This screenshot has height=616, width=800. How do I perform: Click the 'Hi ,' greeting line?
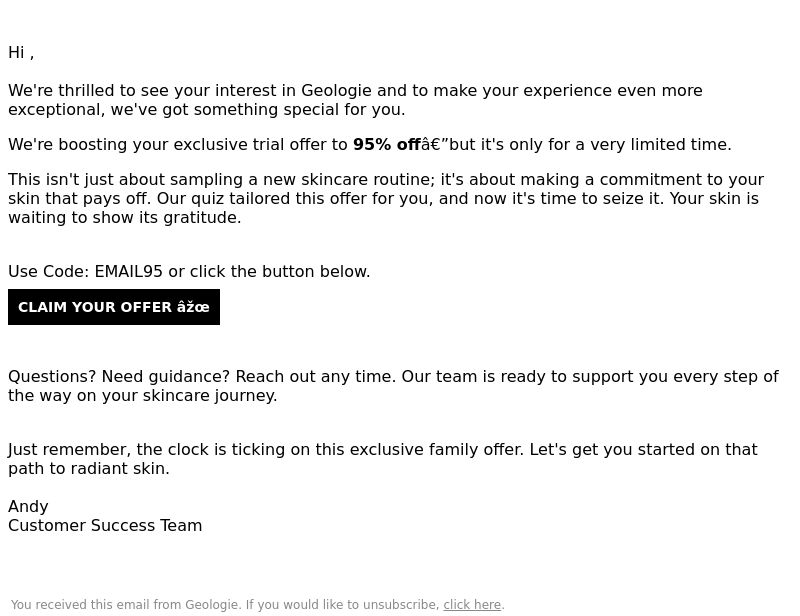pyautogui.click(x=21, y=53)
